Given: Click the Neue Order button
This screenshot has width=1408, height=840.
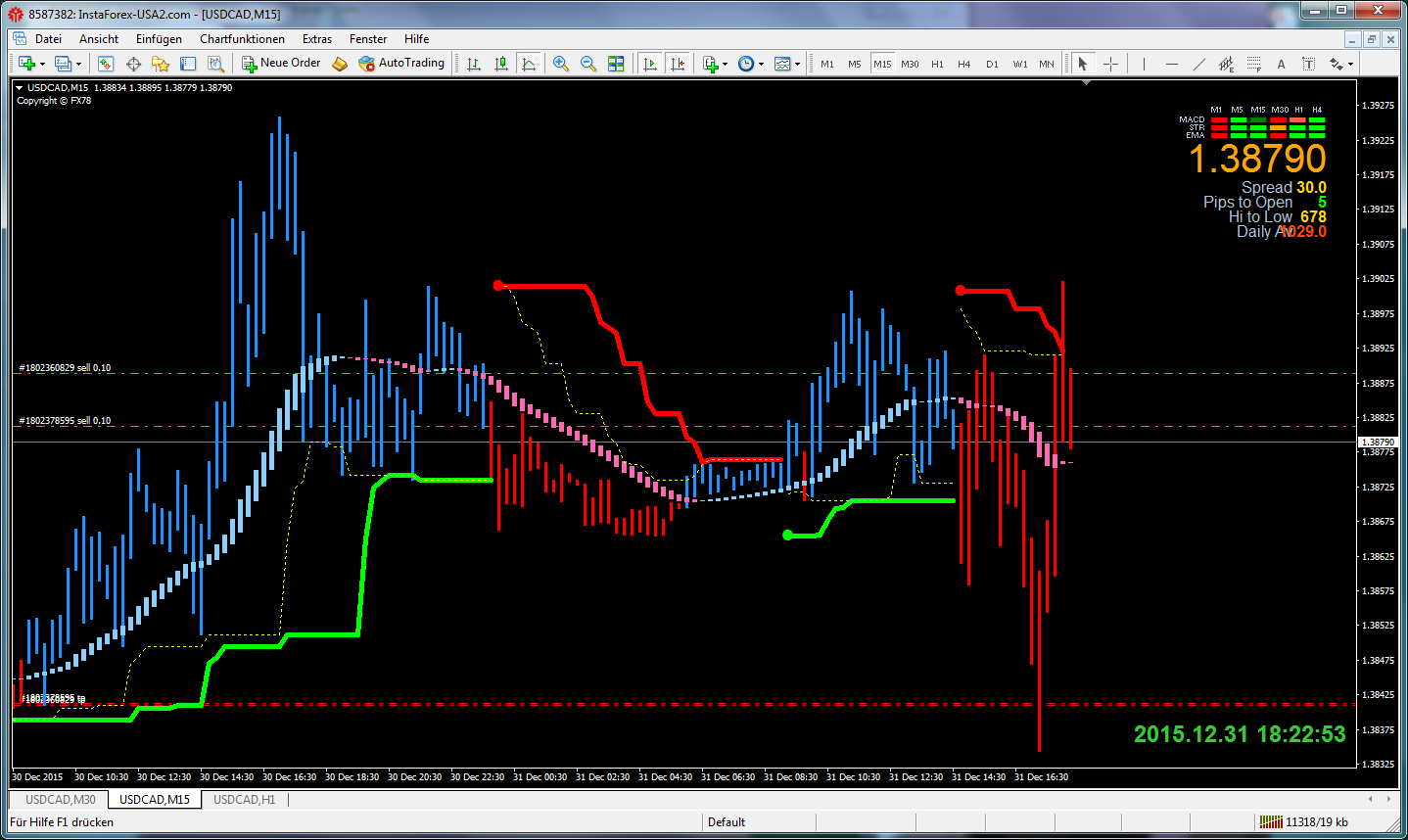Looking at the screenshot, I should point(282,64).
